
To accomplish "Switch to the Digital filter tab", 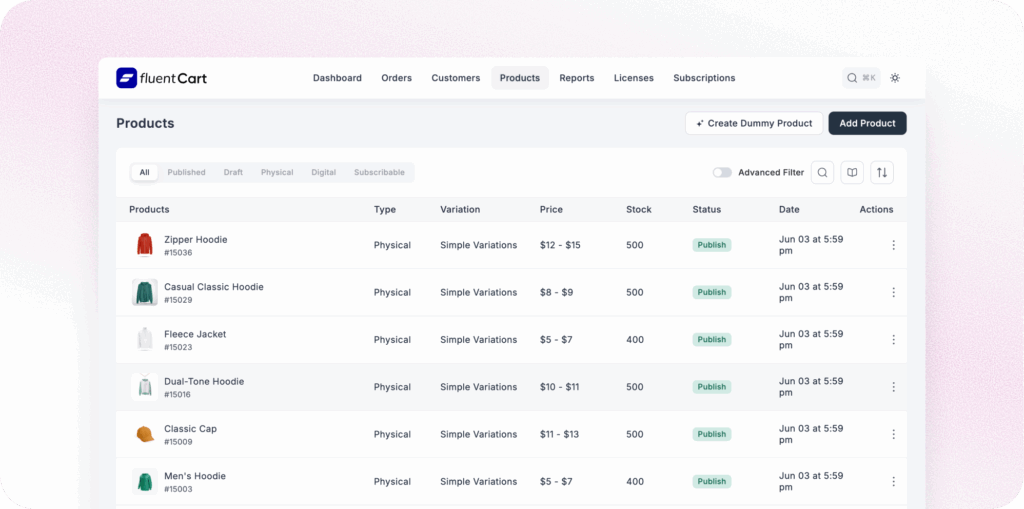I will click(323, 172).
